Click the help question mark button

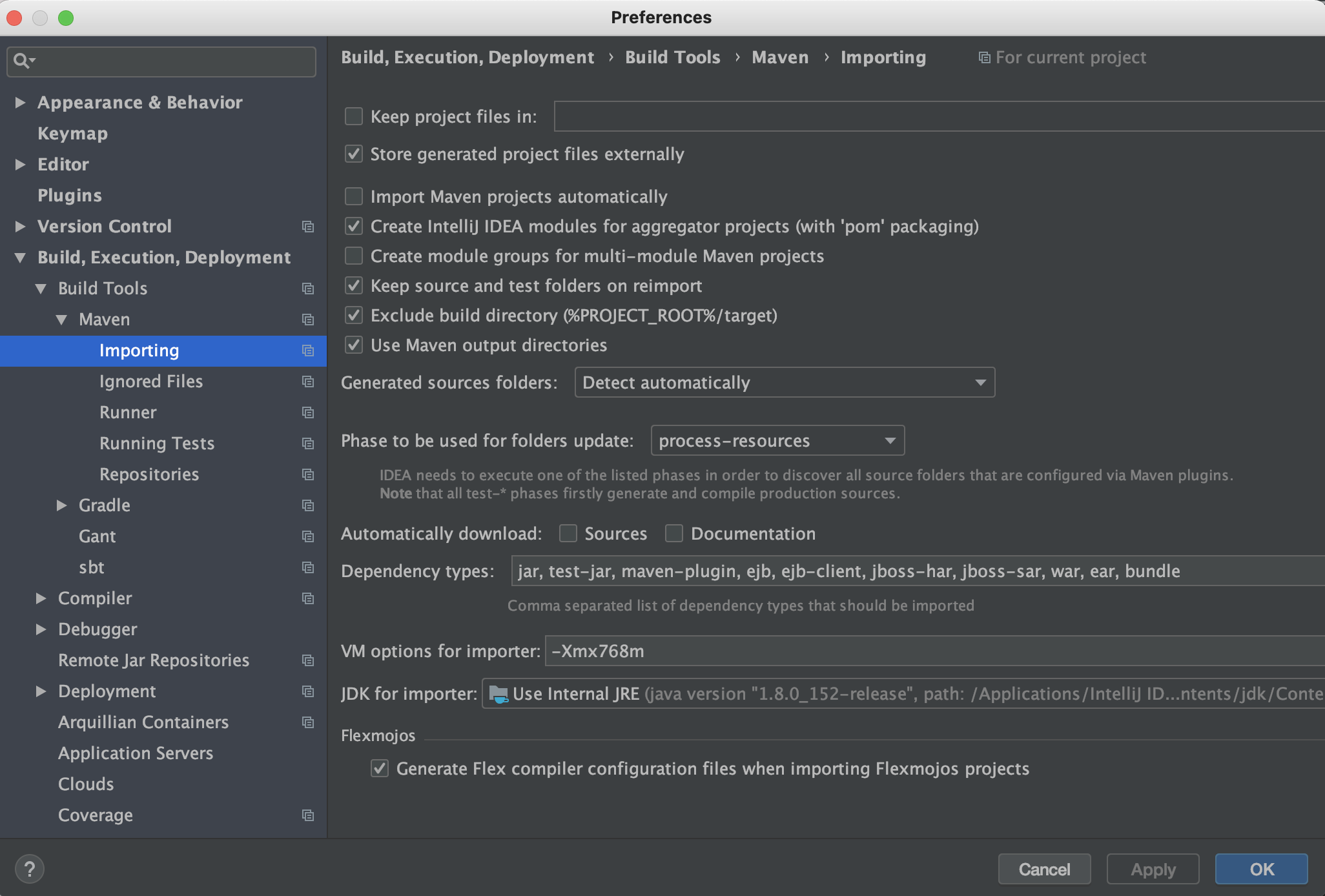coord(30,869)
